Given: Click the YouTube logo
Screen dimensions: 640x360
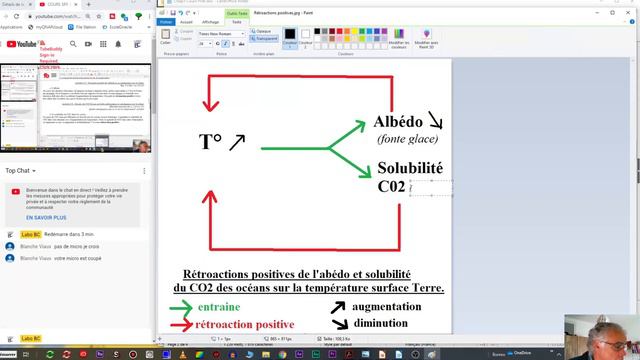Looking at the screenshot, I should 22,44.
